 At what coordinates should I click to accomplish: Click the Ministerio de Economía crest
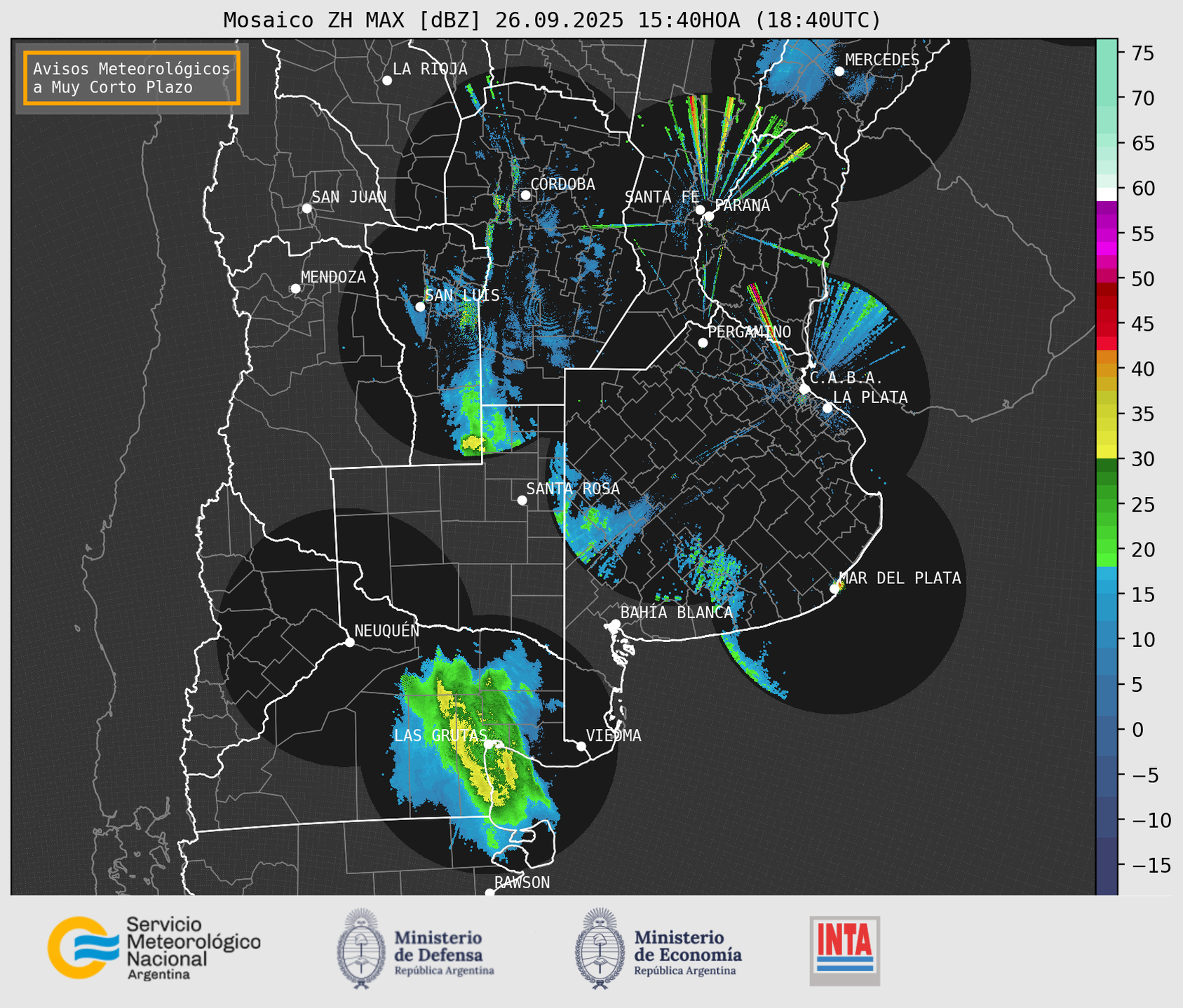pyautogui.click(x=600, y=949)
